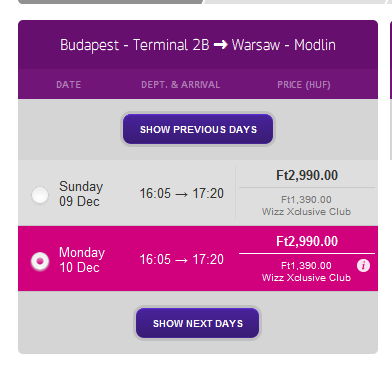Click the Monday 10 Dec date text

[82, 260]
